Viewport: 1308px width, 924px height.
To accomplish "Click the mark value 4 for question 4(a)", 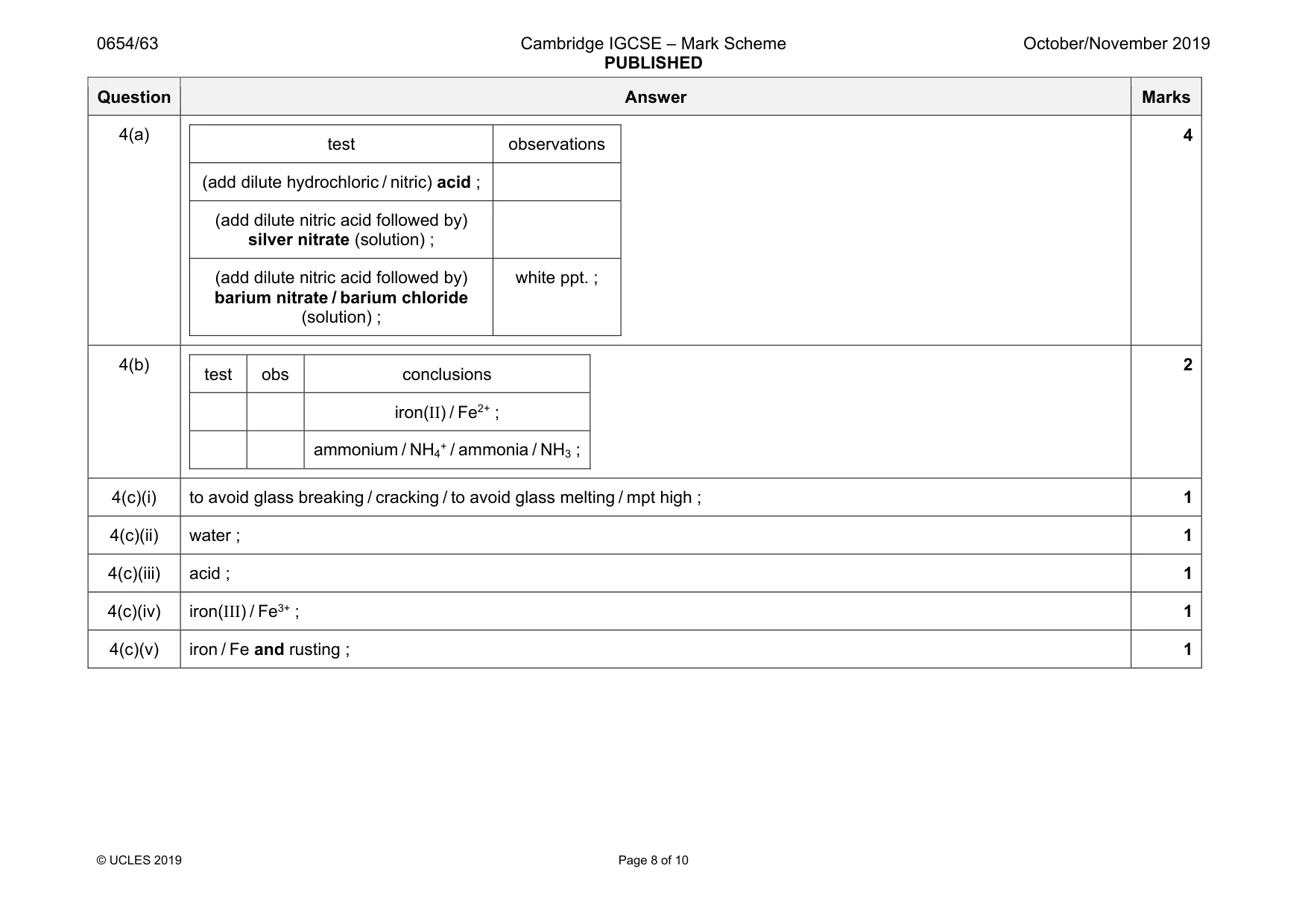I will tap(1187, 135).
